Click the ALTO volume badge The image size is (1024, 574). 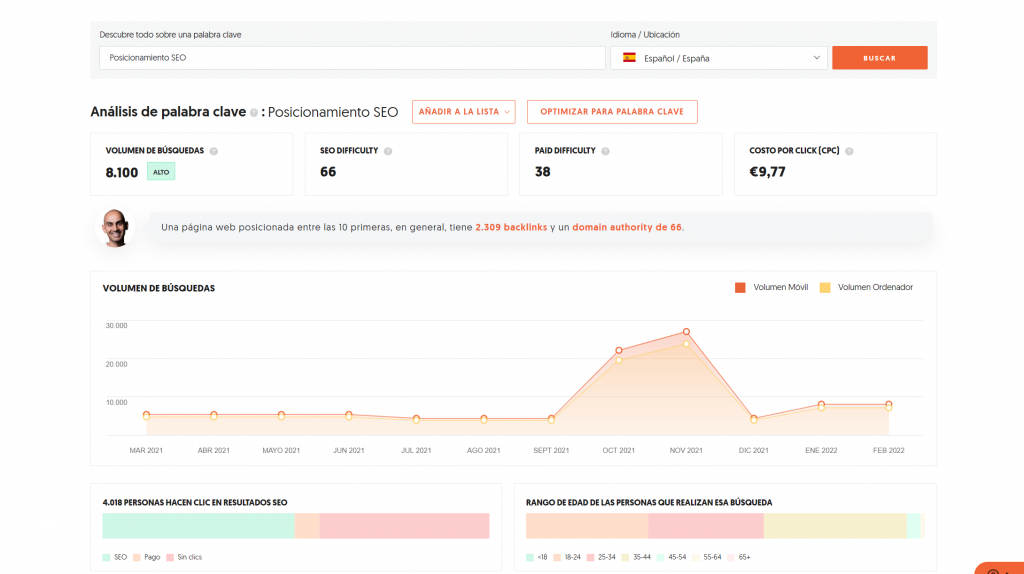coord(161,172)
